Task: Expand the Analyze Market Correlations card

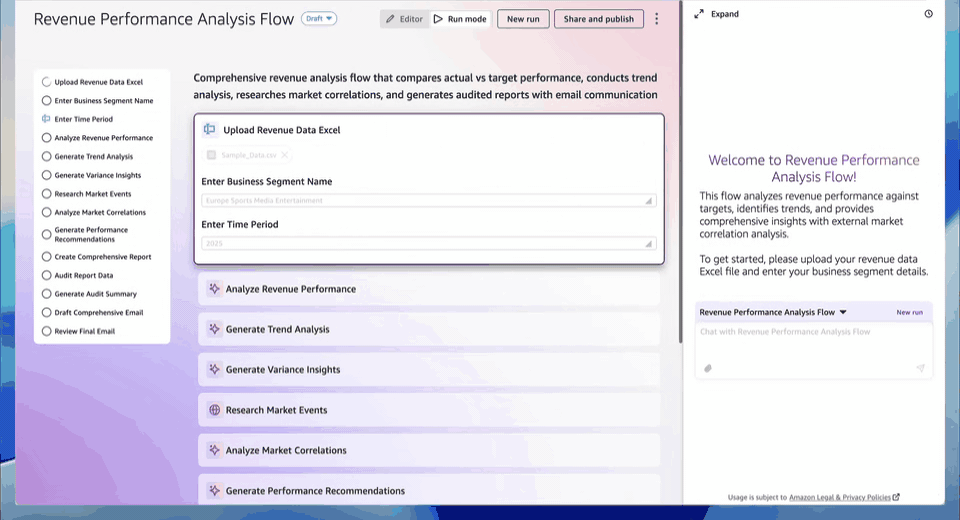Action: (429, 450)
